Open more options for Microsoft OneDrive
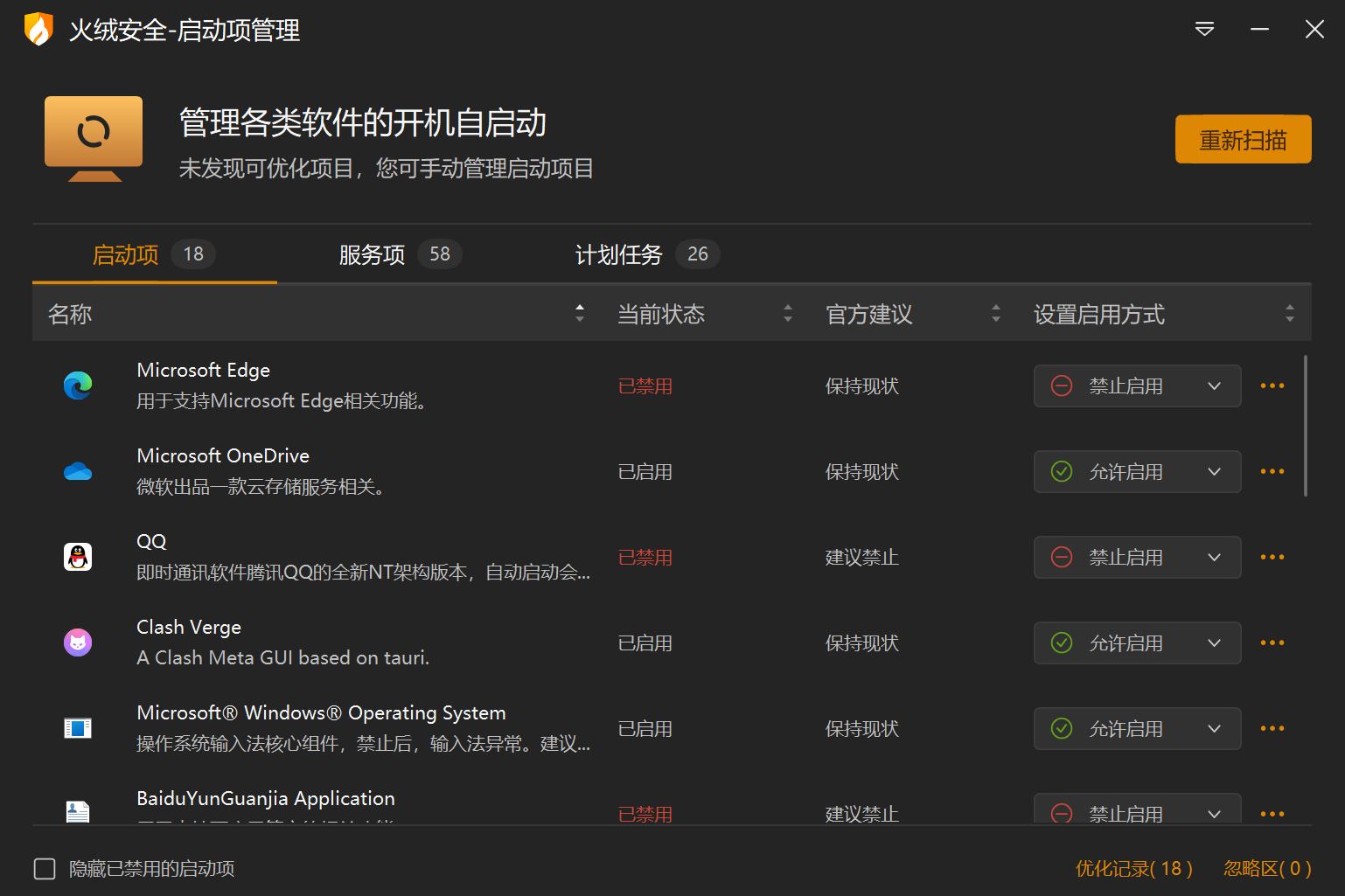 (x=1272, y=471)
